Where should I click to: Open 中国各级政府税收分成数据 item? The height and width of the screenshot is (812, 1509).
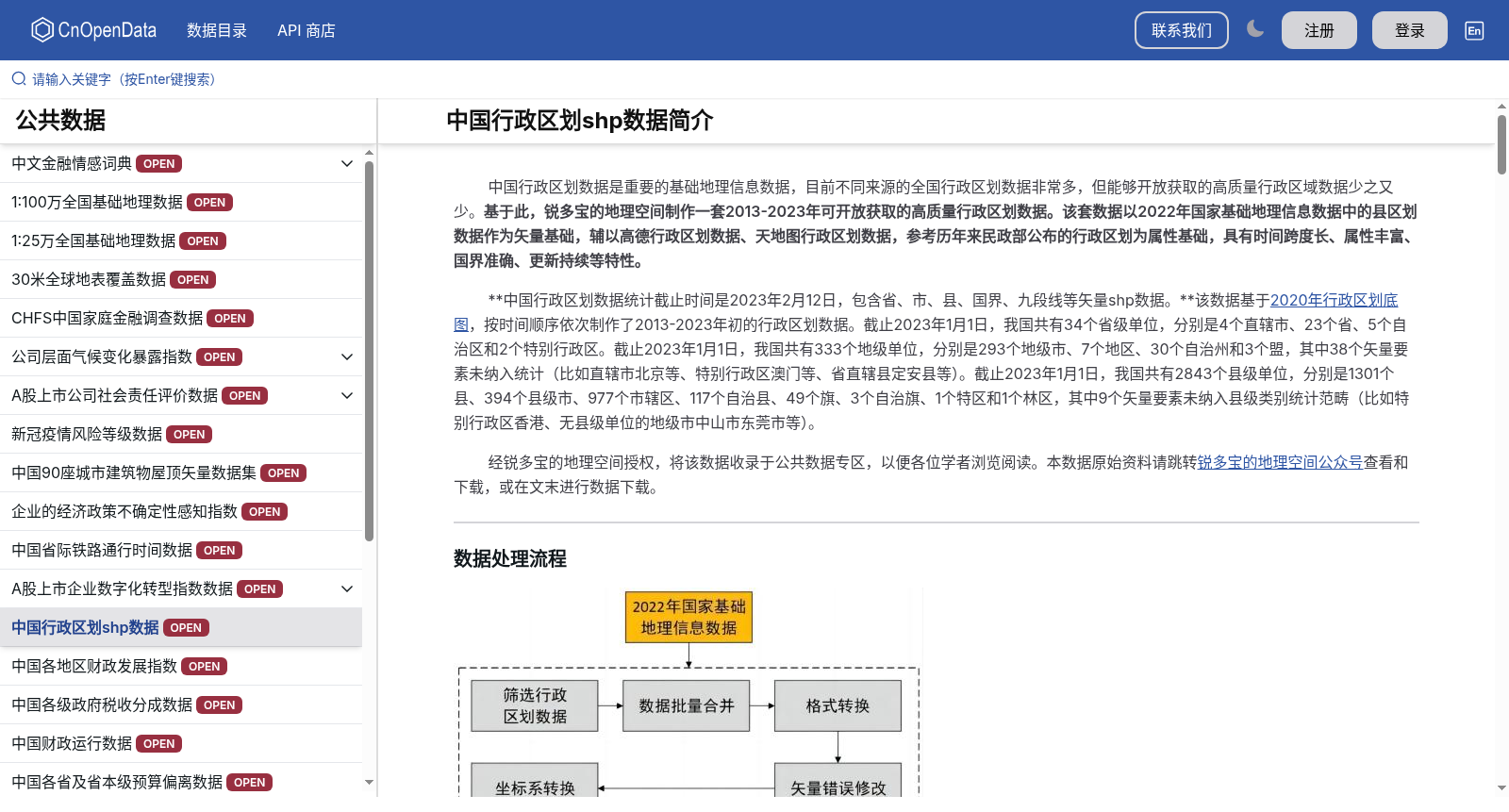point(181,704)
